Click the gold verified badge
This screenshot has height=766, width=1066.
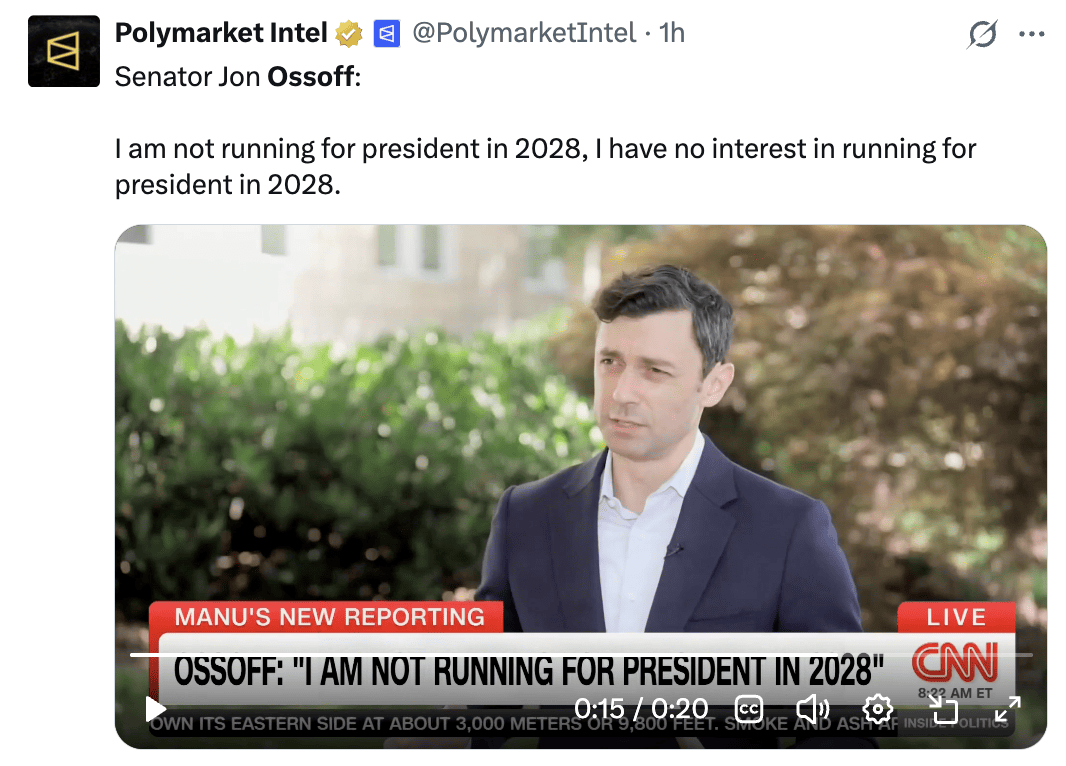click(x=349, y=33)
